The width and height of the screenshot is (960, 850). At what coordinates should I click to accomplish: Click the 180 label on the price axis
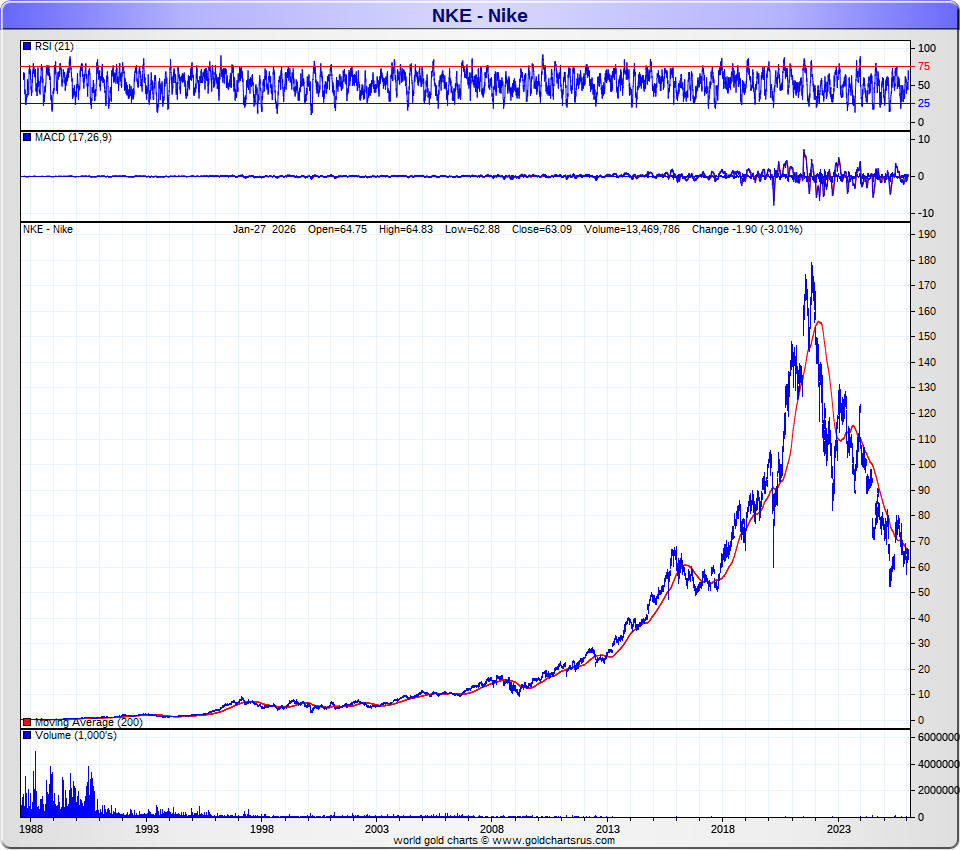pos(927,260)
